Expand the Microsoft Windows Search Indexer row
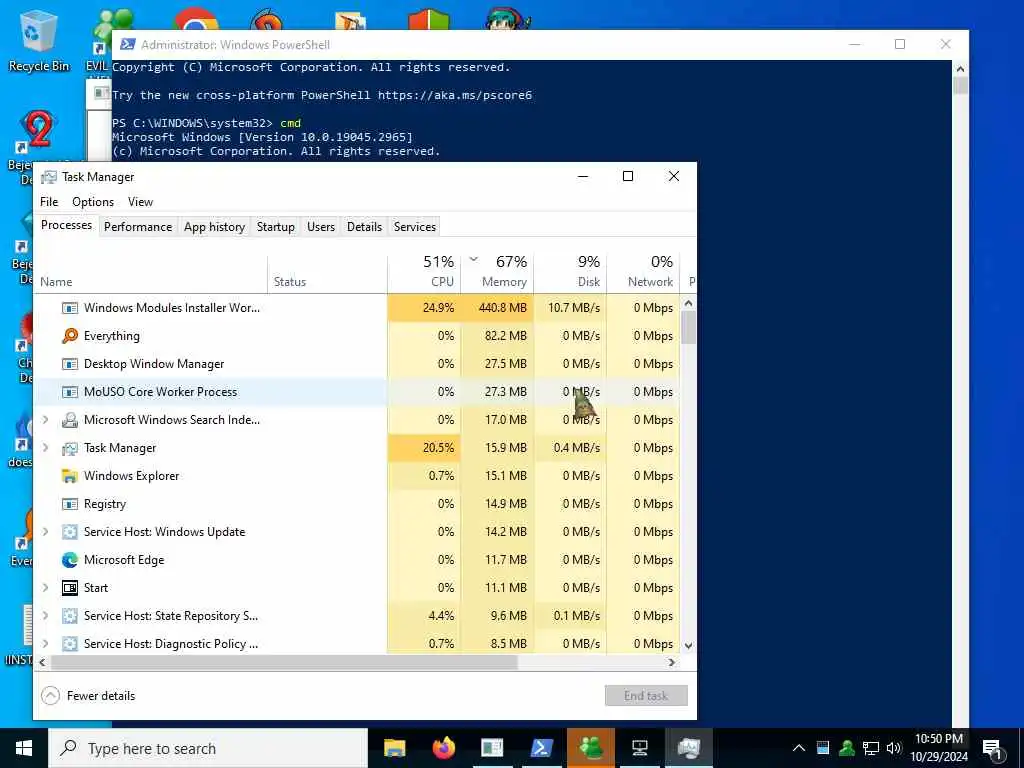Image resolution: width=1024 pixels, height=768 pixels. [x=45, y=420]
